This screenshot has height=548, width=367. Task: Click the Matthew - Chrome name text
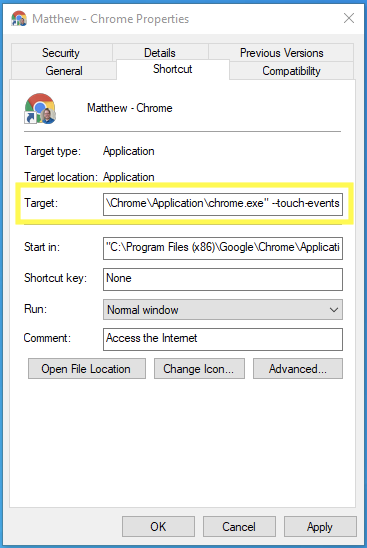(130, 108)
